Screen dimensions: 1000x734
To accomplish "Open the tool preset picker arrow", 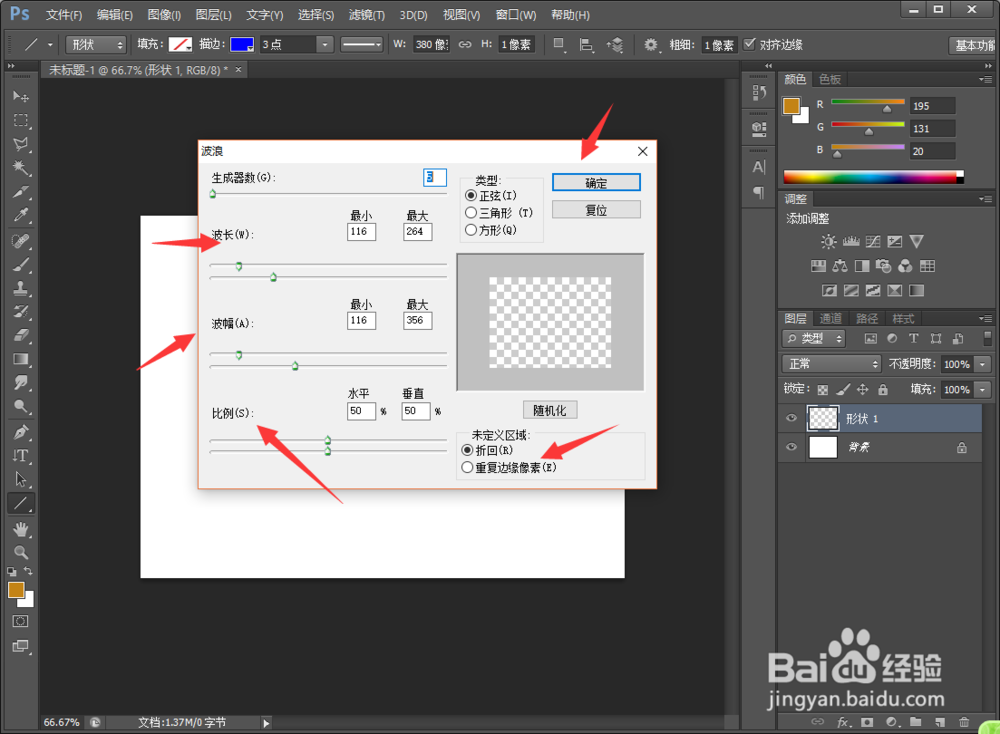I will tap(50, 45).
